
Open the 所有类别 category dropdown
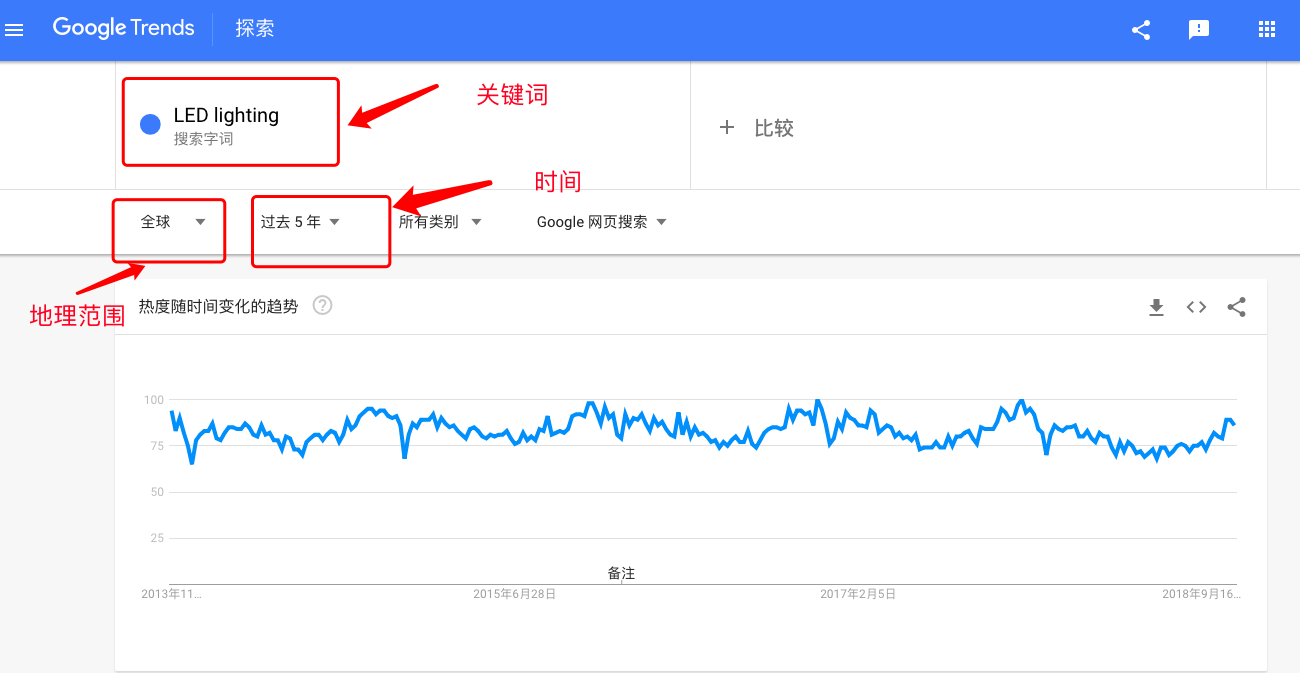point(440,222)
